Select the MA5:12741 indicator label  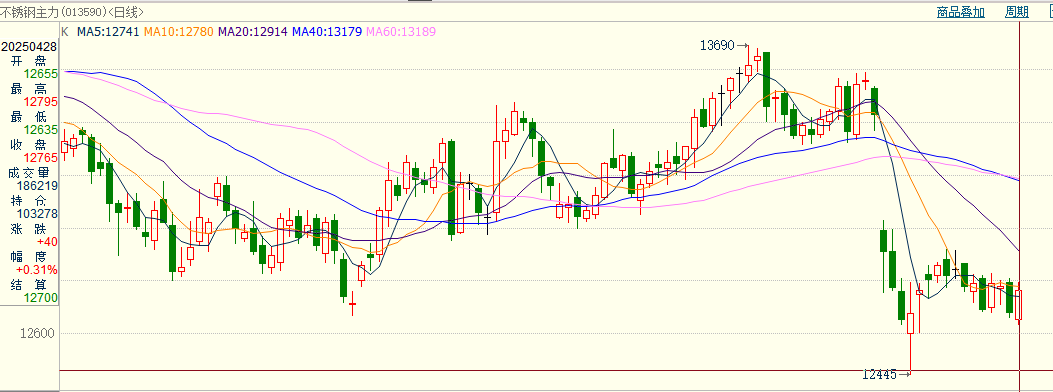click(108, 32)
